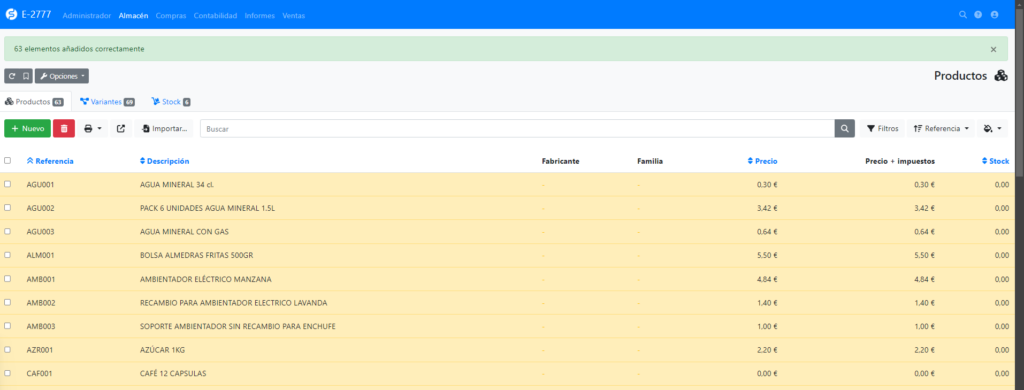Open the help question mark icon
The height and width of the screenshot is (390, 1024).
978,14
